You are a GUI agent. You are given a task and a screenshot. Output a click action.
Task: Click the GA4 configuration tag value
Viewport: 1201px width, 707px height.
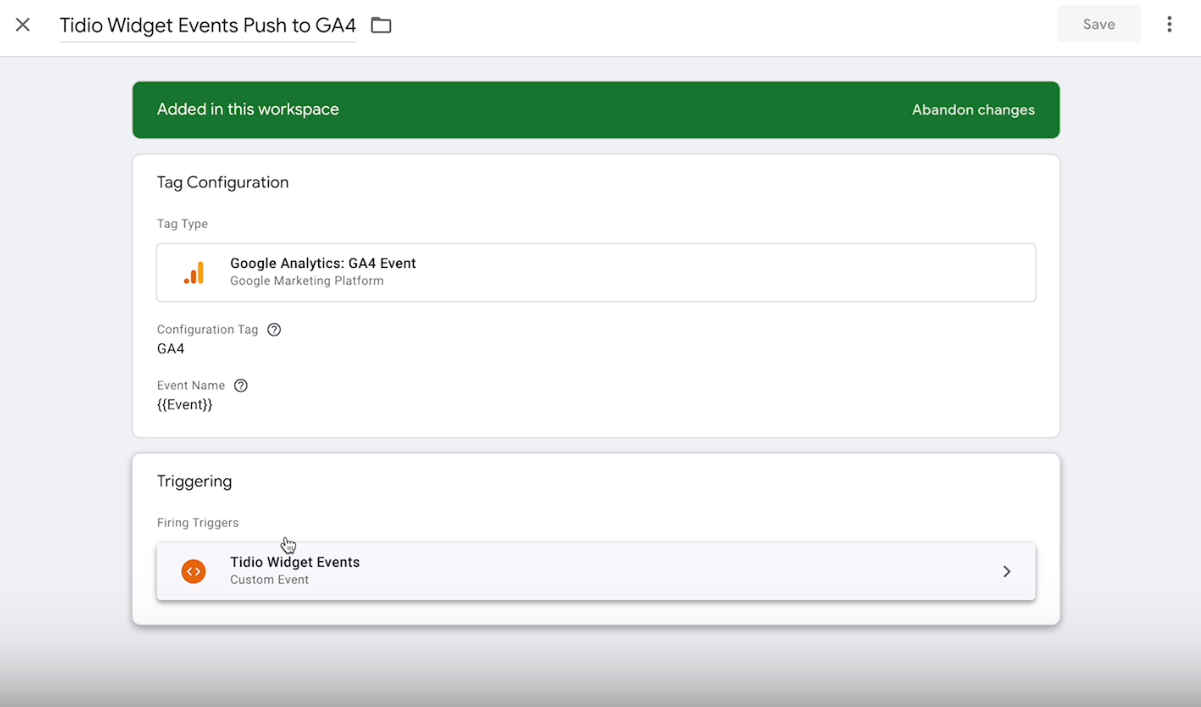click(x=171, y=349)
